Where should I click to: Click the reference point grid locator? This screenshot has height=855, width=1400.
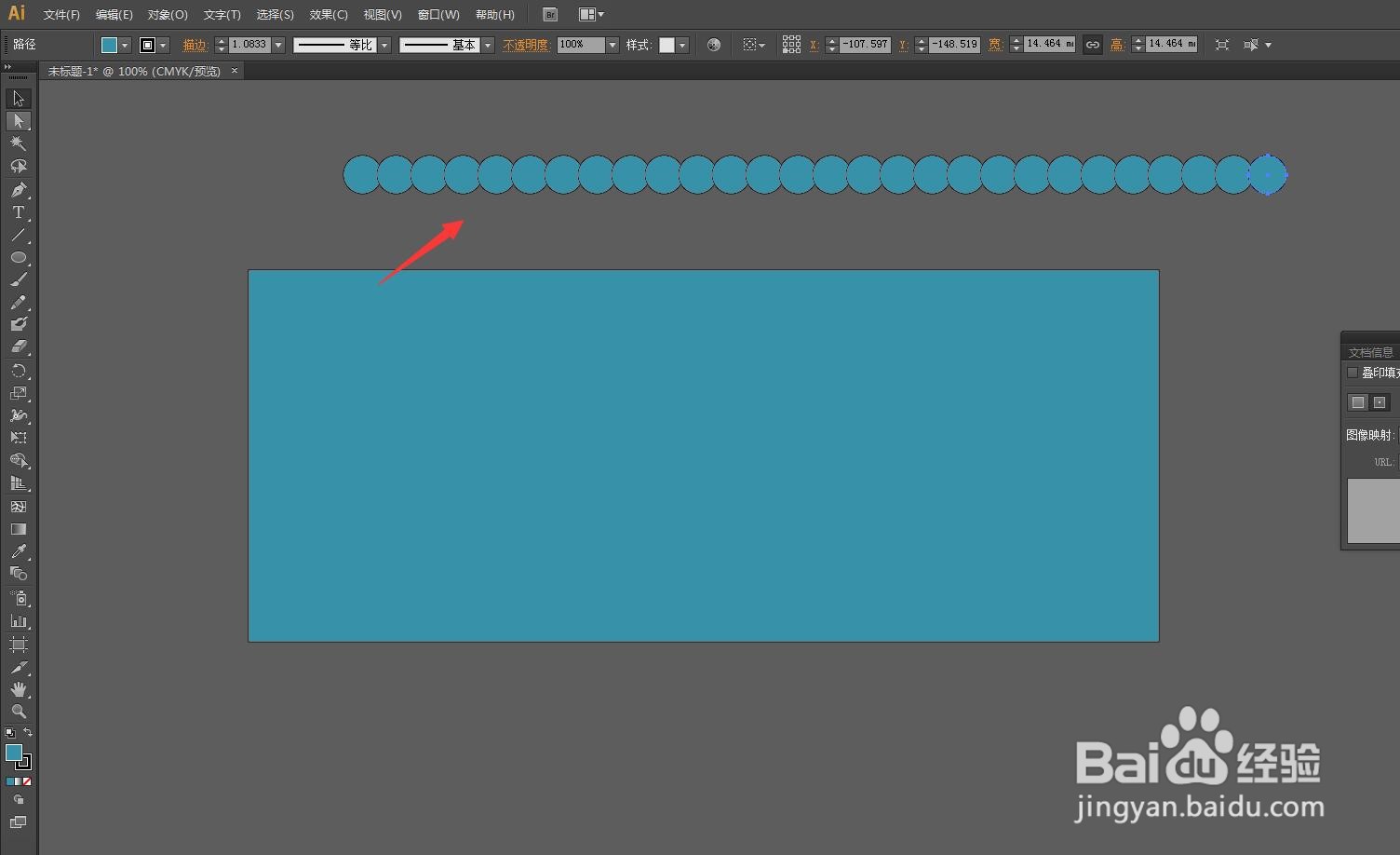[x=791, y=45]
